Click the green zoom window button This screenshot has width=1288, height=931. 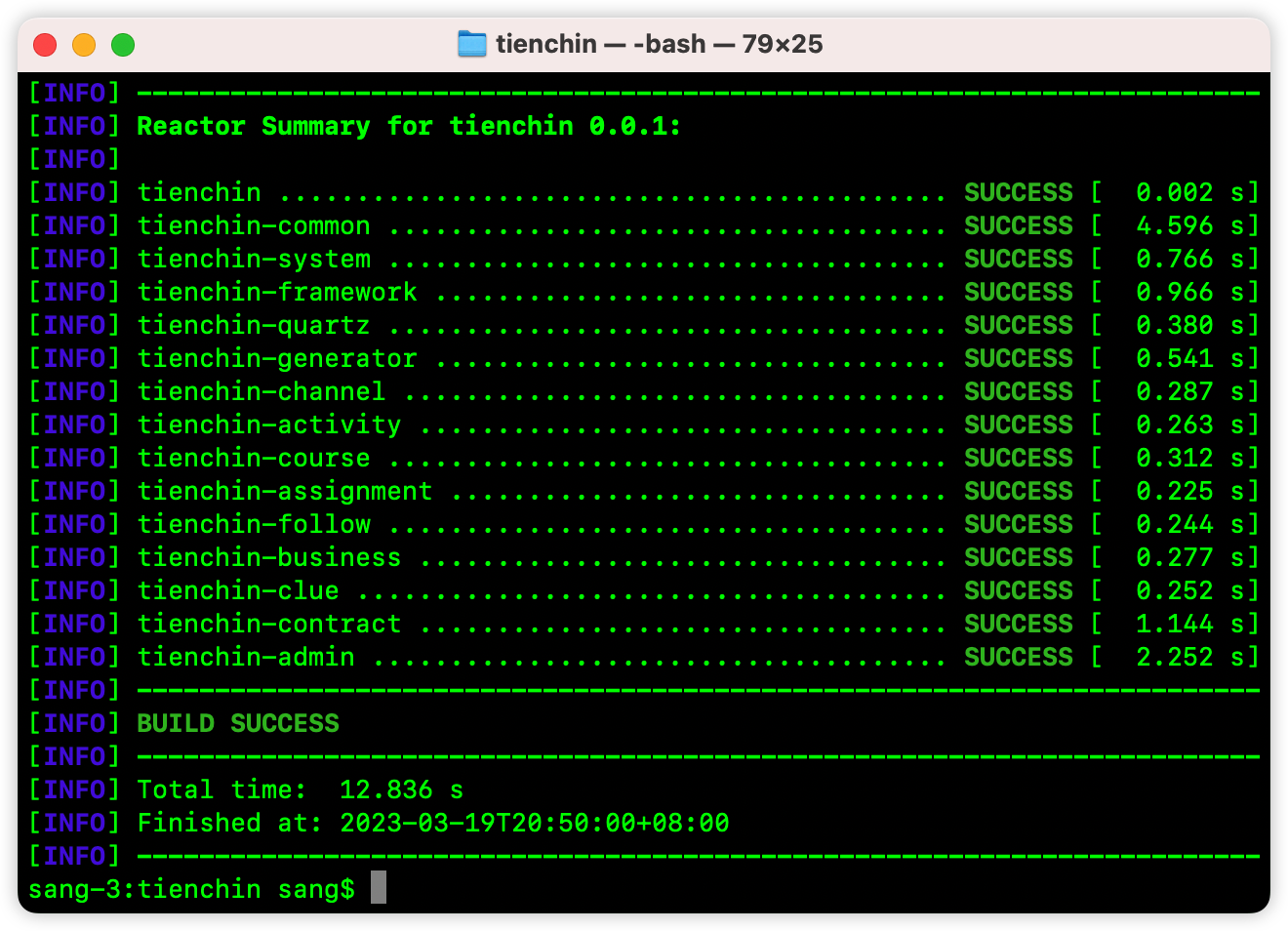click(123, 45)
